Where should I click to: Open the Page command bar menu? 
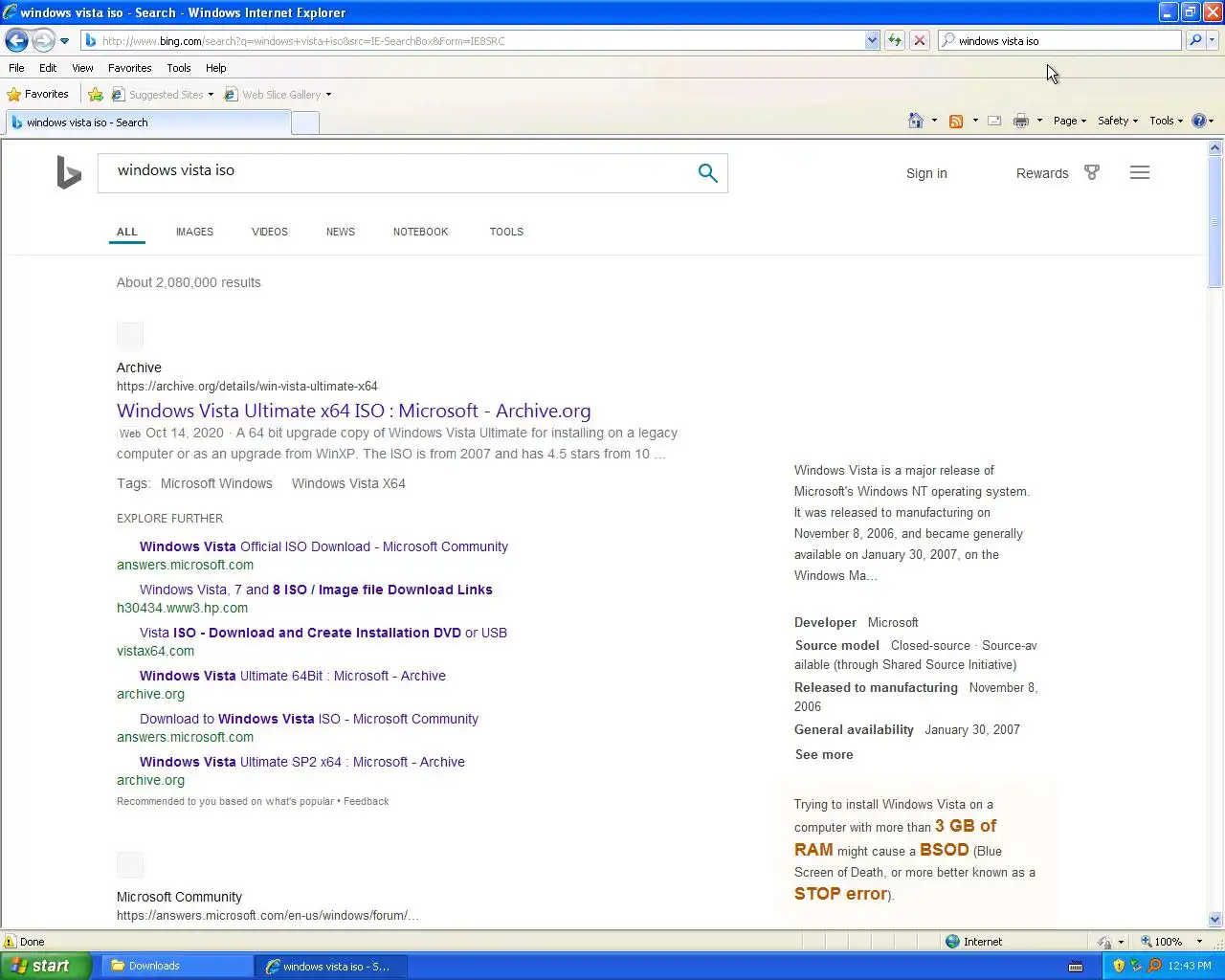tap(1069, 121)
